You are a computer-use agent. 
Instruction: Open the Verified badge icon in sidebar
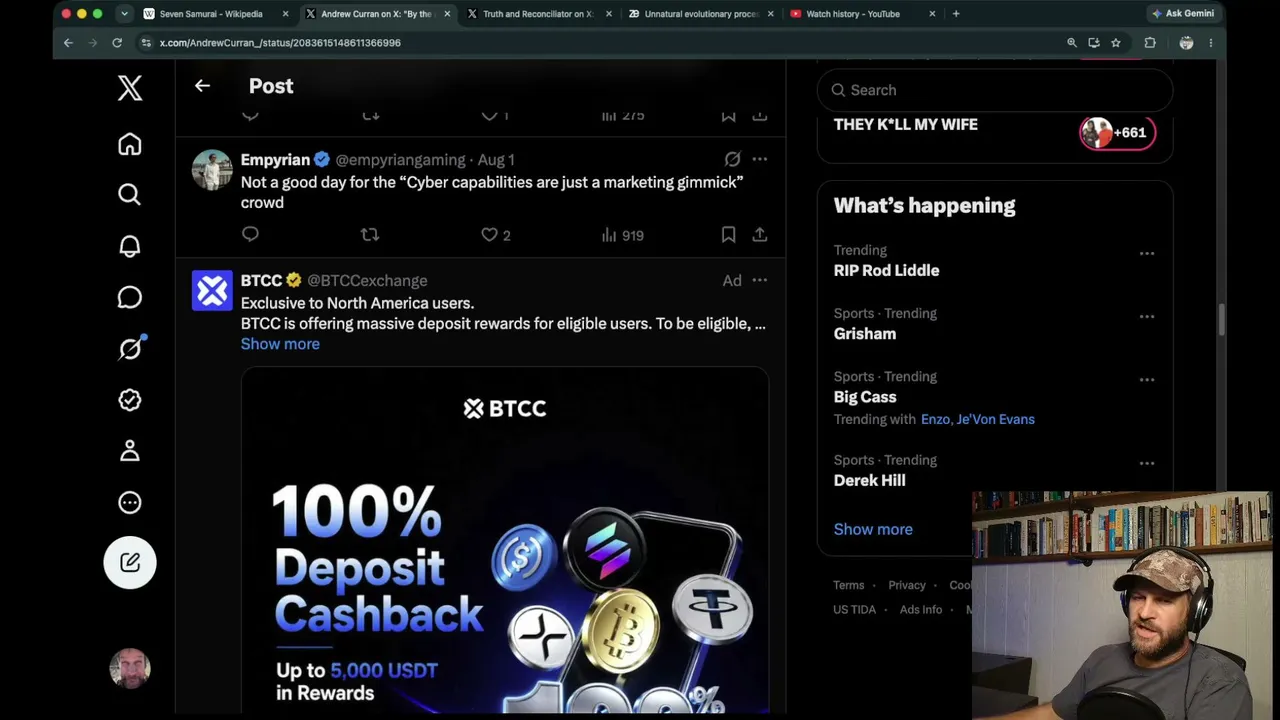[130, 400]
